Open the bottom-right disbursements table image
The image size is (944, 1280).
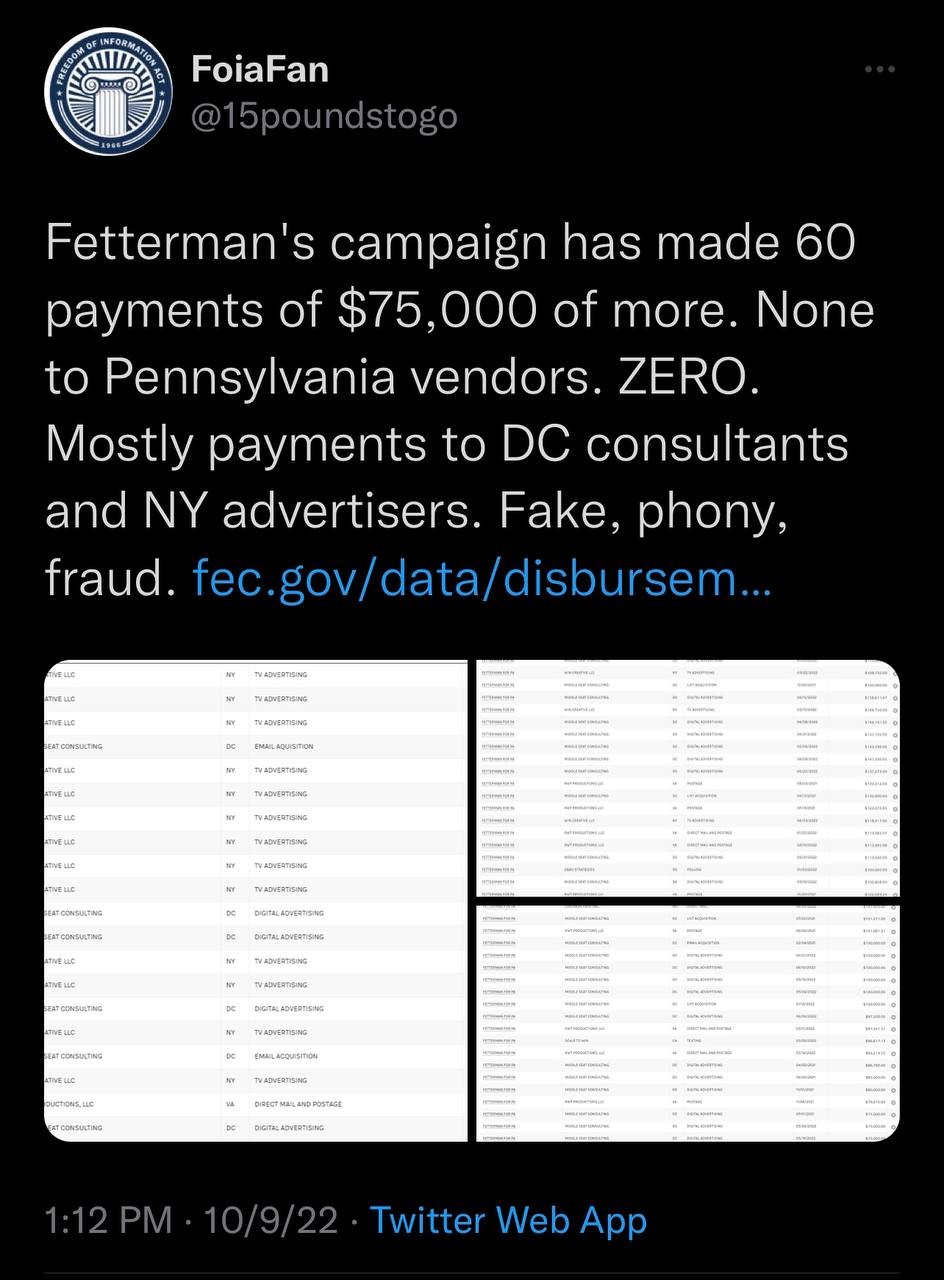pos(687,1022)
